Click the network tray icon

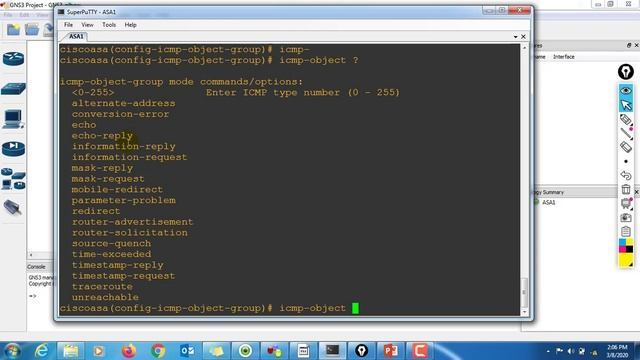(x=582, y=351)
